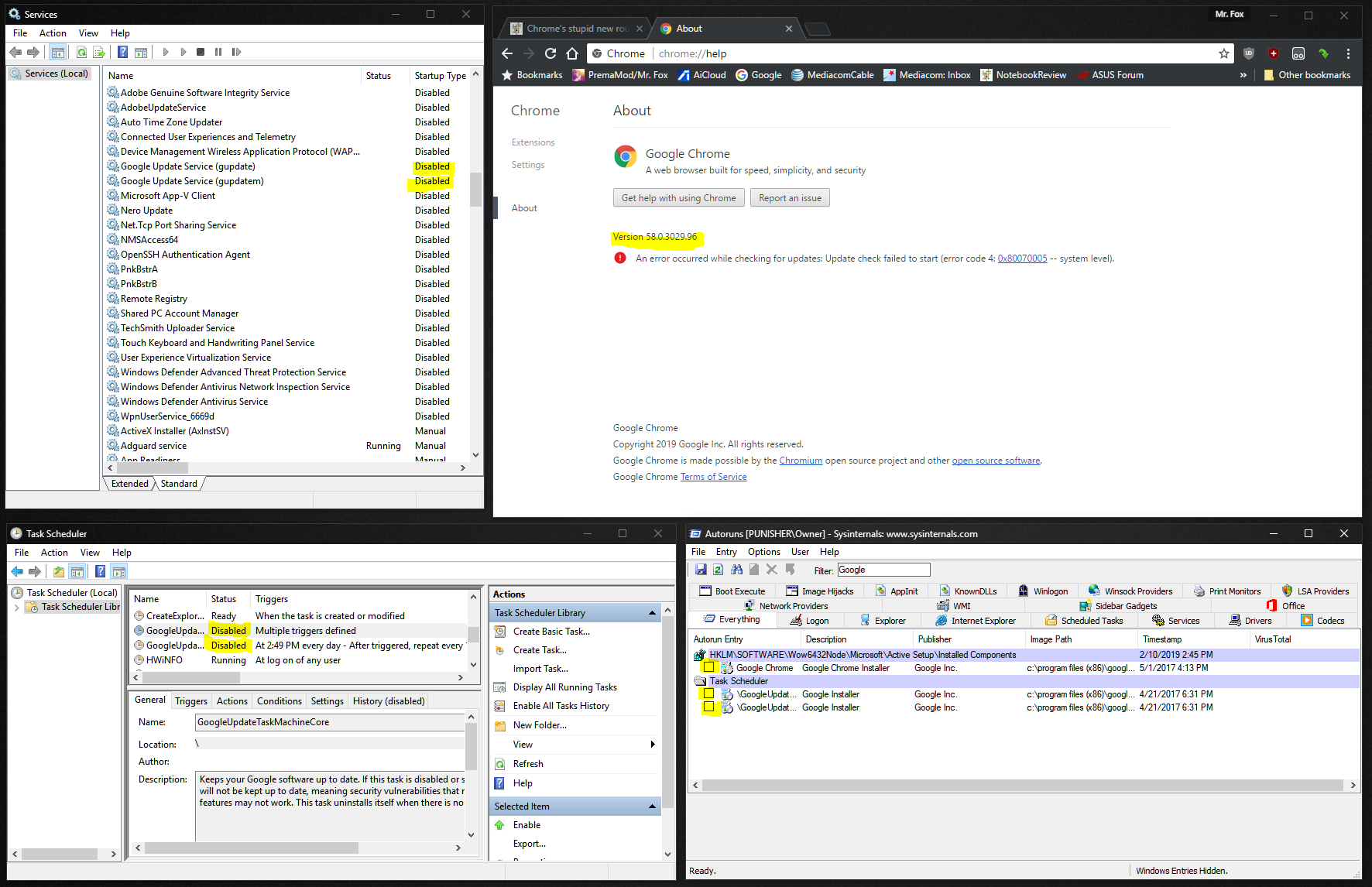Click Refresh icon in Task Scheduler Actions pane
The width and height of the screenshot is (1372, 887).
click(x=500, y=764)
